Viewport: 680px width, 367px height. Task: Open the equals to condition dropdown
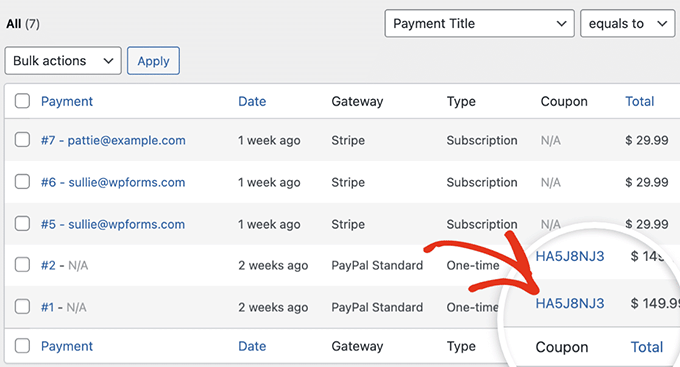coord(628,23)
